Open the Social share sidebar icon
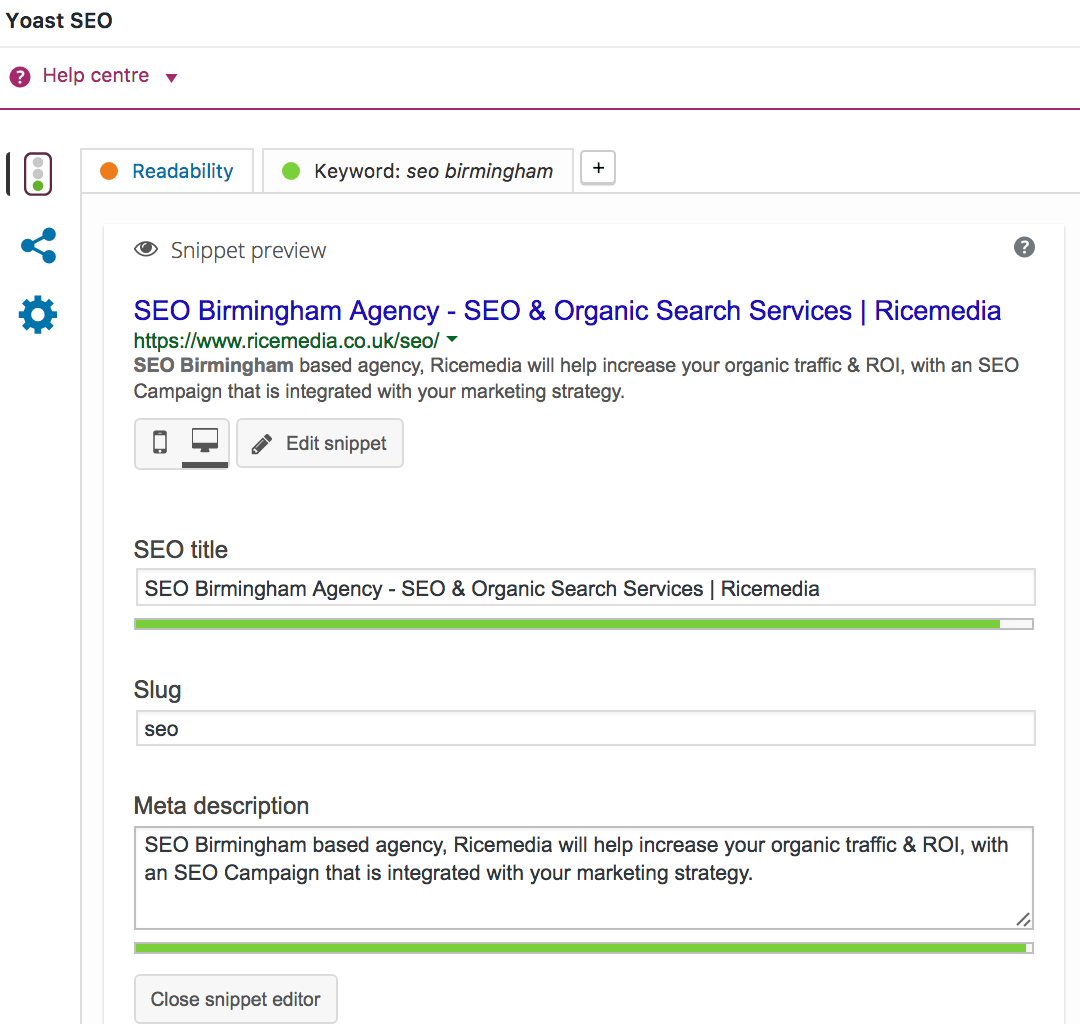This screenshot has height=1024, width=1080. tap(39, 245)
